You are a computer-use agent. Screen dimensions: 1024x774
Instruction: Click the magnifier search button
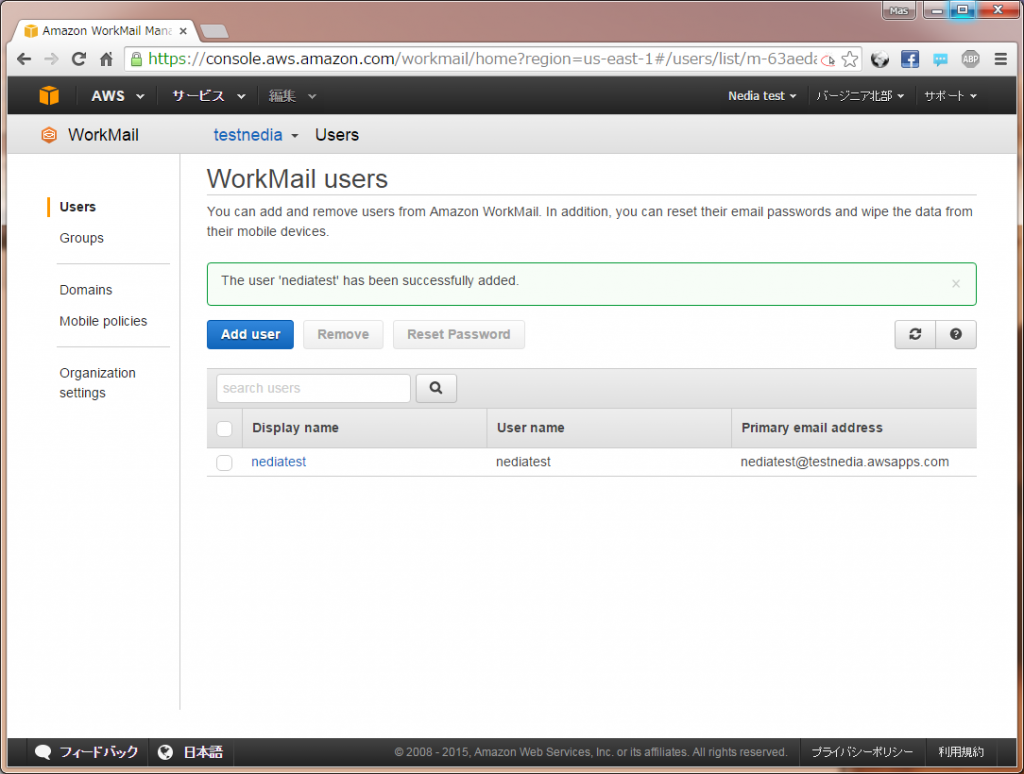tap(436, 388)
